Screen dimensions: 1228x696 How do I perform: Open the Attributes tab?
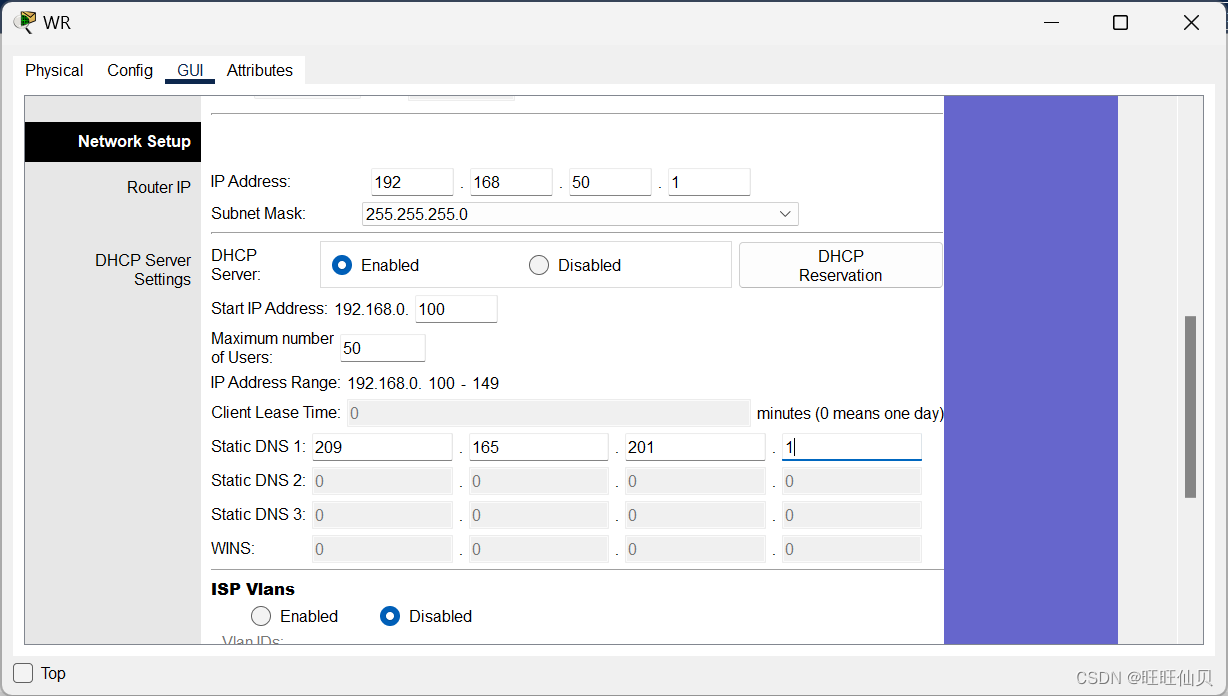(260, 70)
